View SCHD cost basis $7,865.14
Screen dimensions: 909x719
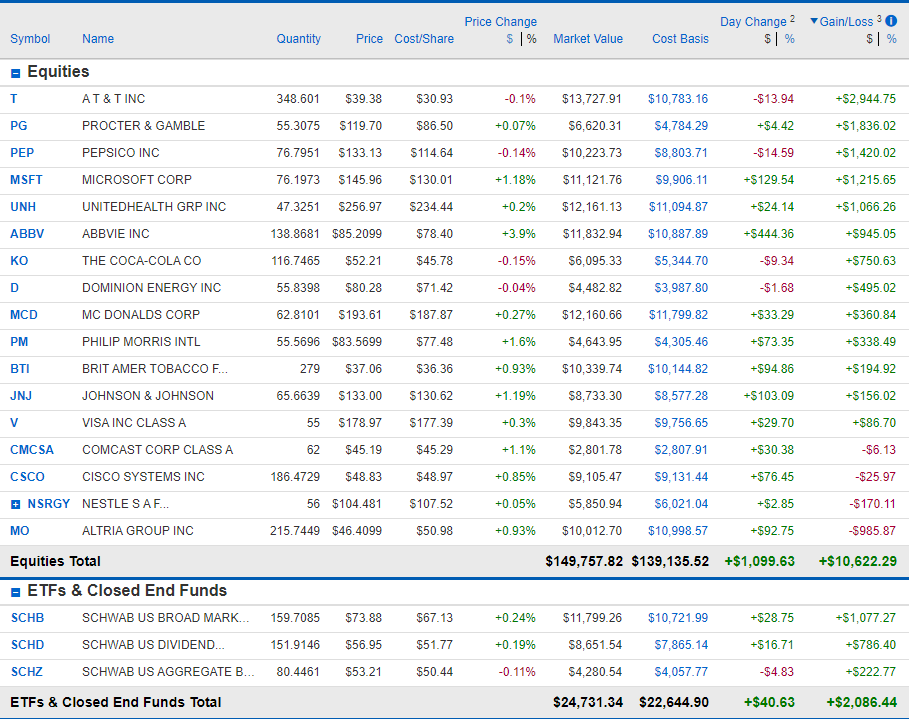pos(681,645)
